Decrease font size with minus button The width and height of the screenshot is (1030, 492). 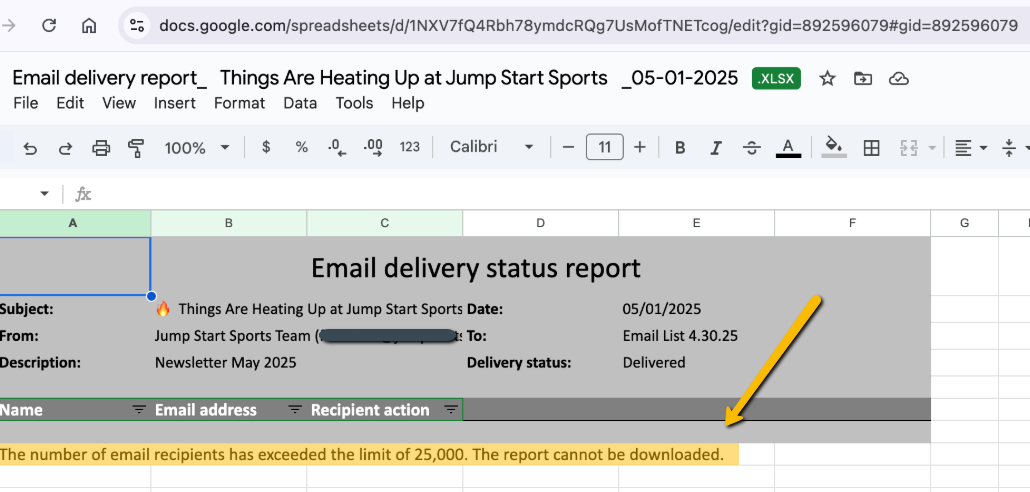569,148
